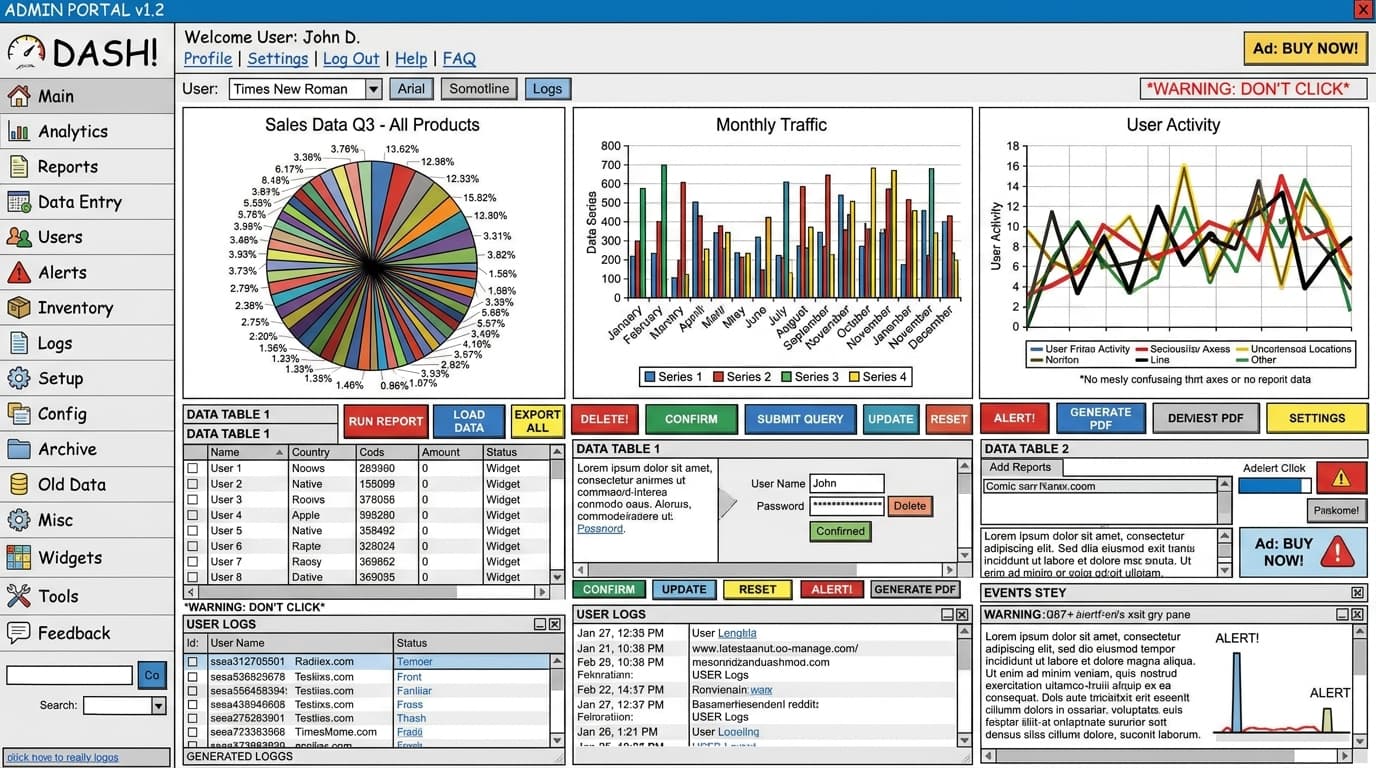
Task: Open the Times New Roman font dropdown
Action: click(373, 89)
